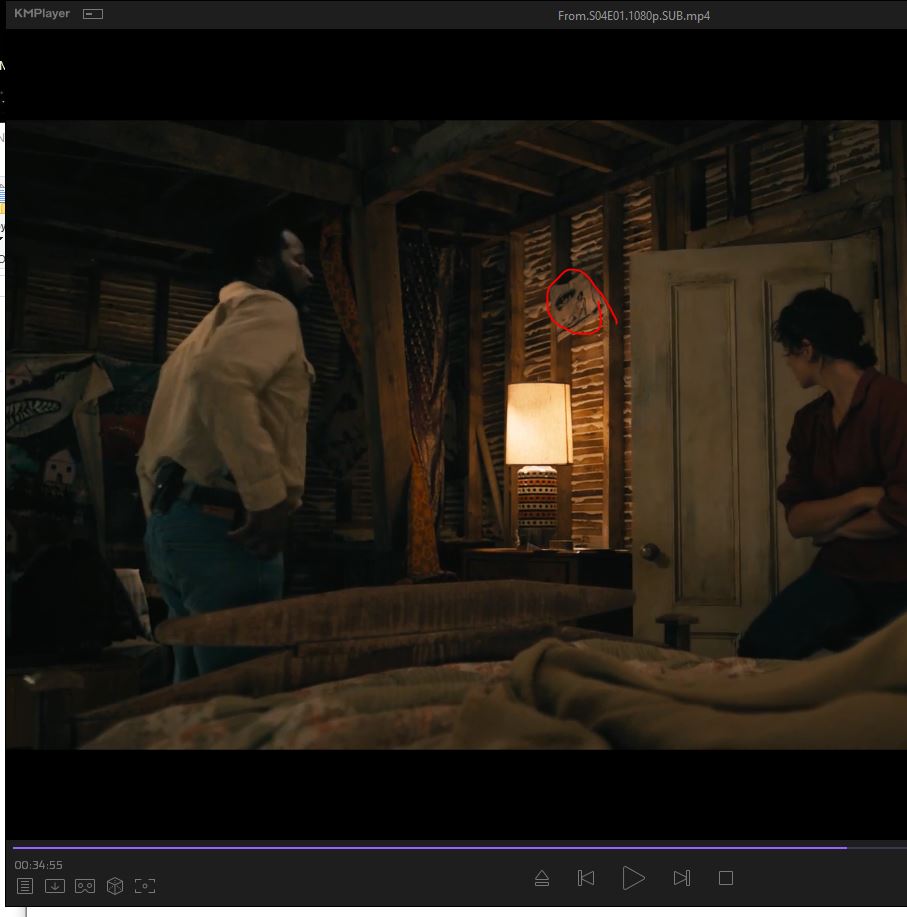Image resolution: width=907 pixels, height=917 pixels.
Task: Open the KMPlayer main menu logo
Action: click(42, 13)
